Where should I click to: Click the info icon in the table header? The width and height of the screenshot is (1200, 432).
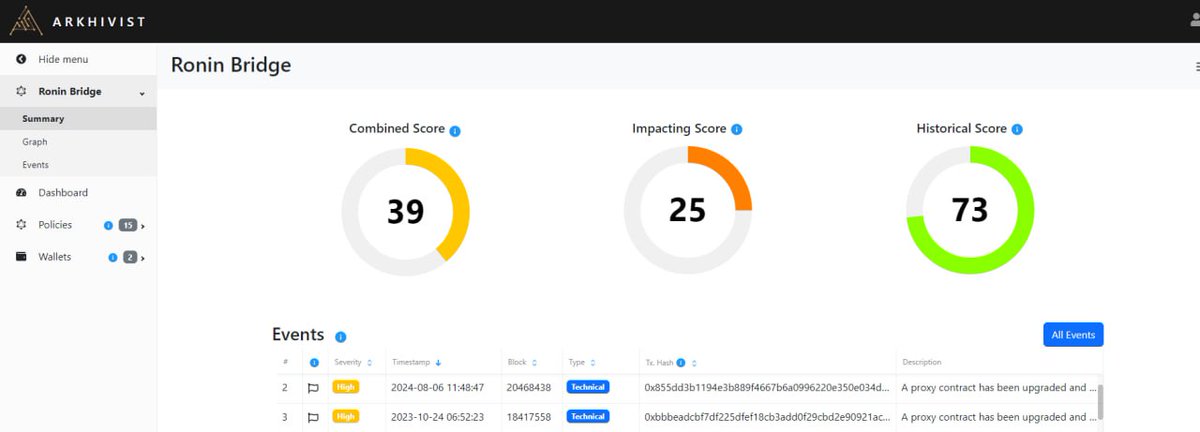pyautogui.click(x=314, y=362)
